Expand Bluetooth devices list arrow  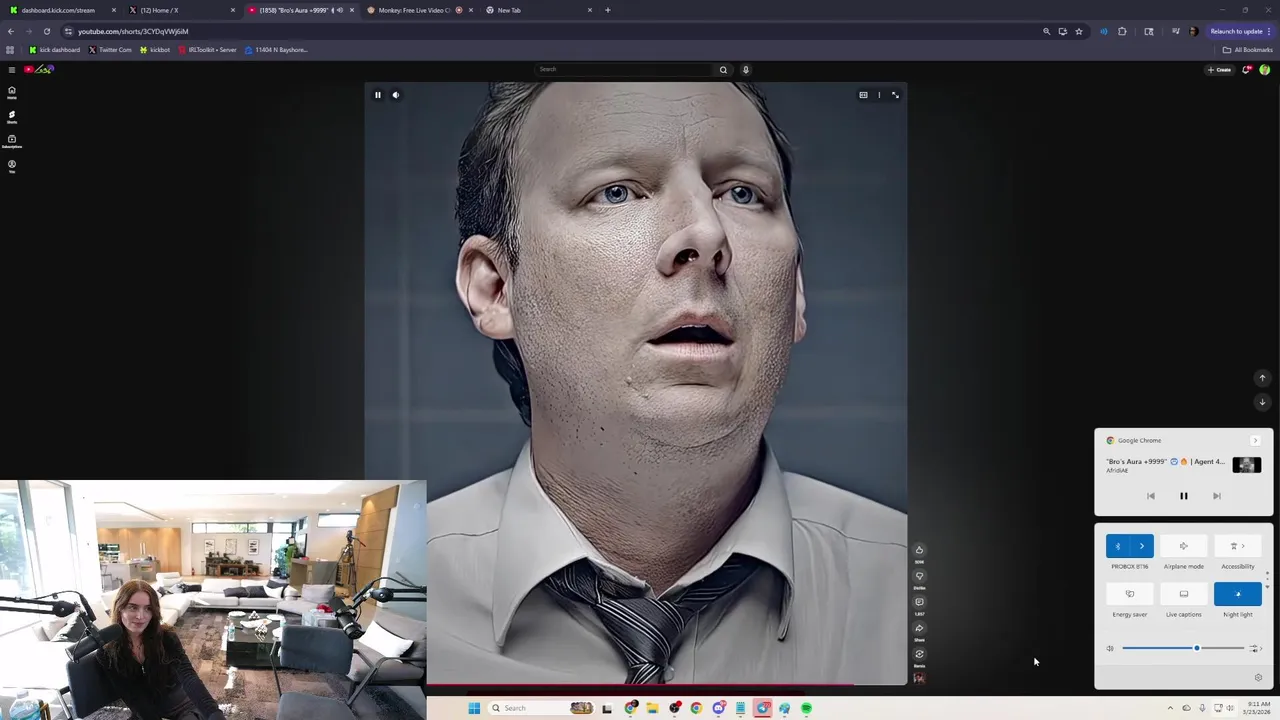1142,546
